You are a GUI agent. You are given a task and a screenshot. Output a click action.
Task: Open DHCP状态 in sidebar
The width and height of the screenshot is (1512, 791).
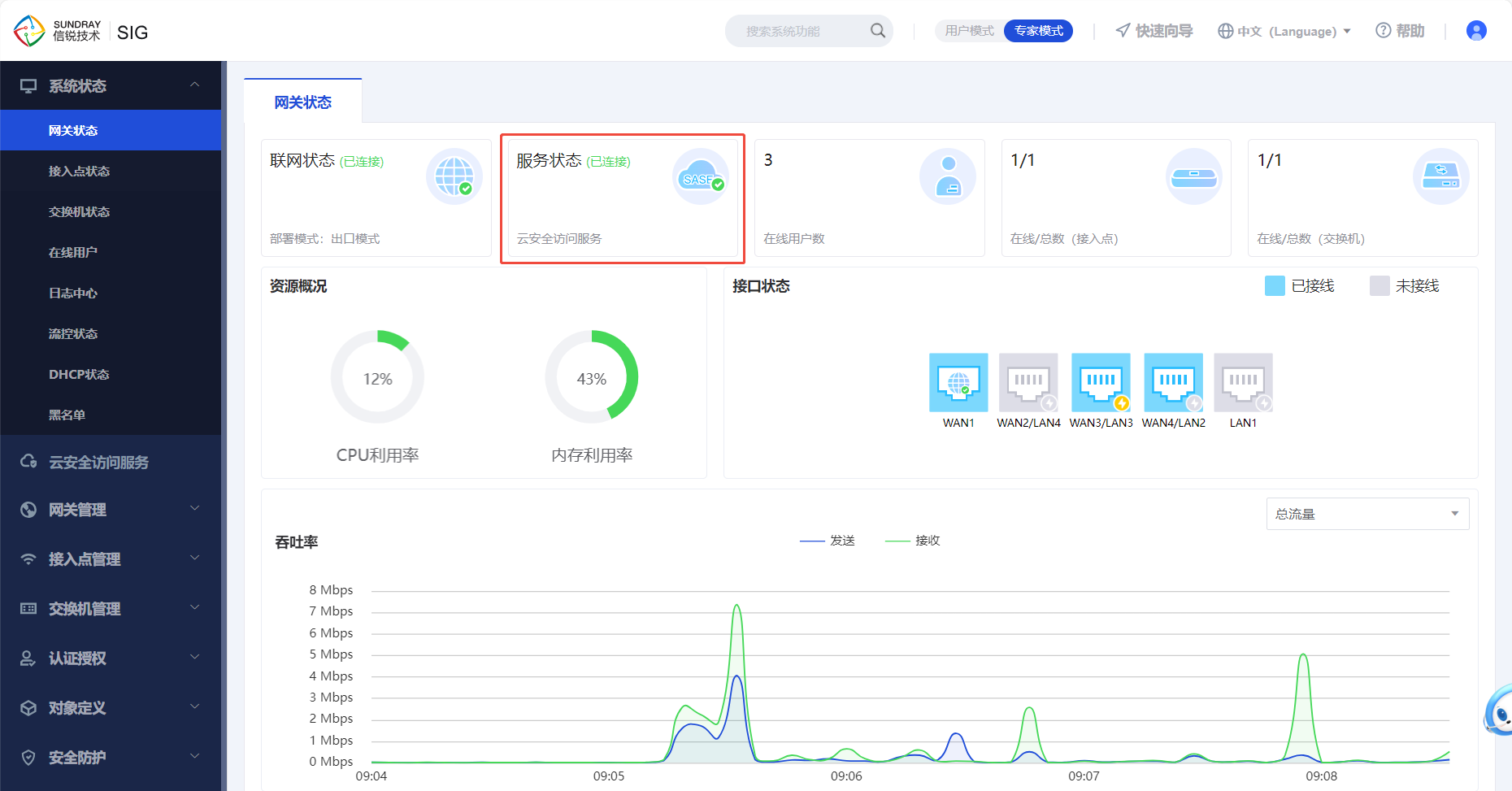click(x=111, y=374)
